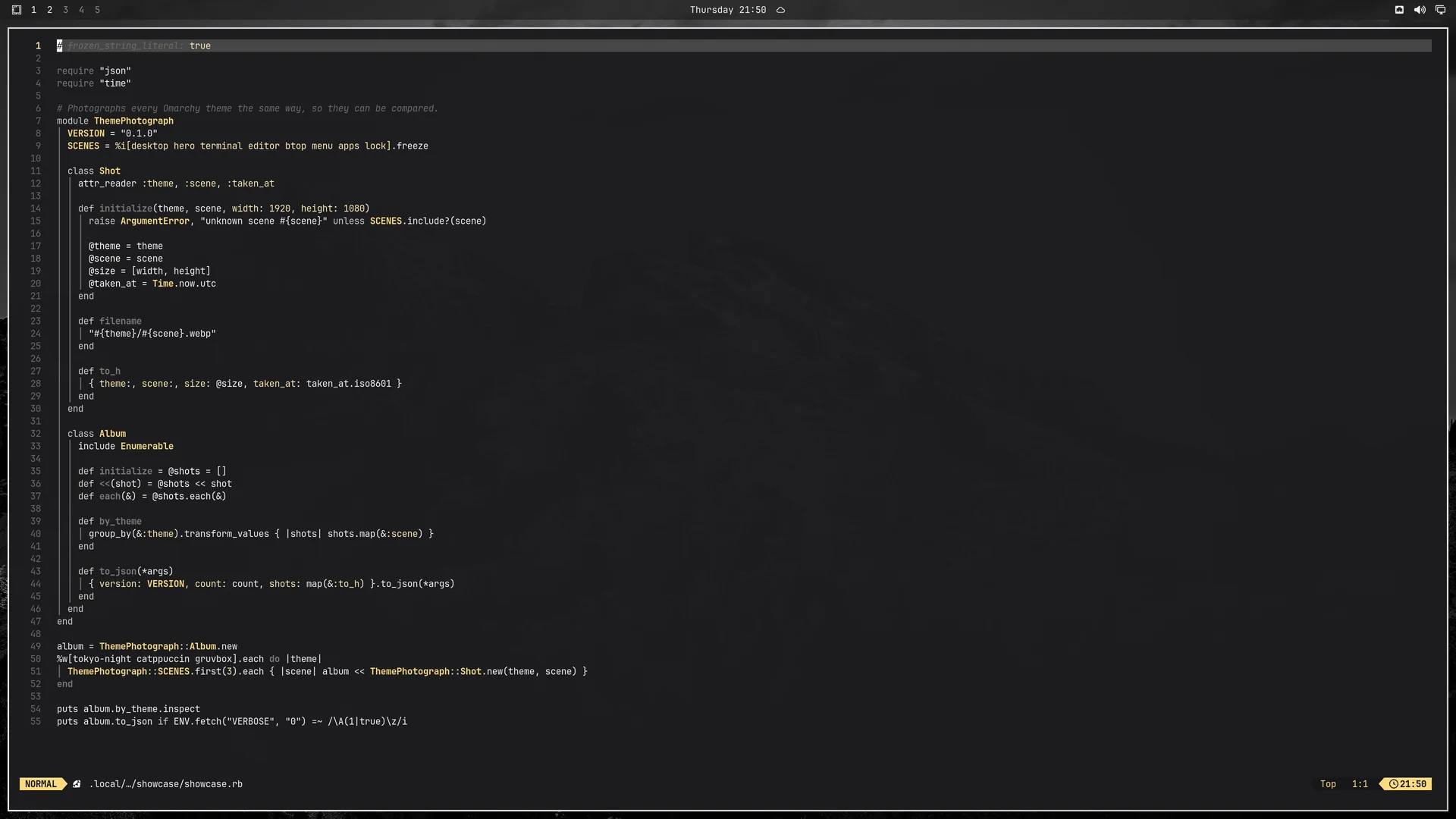Switch to workspace 4
This screenshot has width=1456, height=819.
[81, 10]
